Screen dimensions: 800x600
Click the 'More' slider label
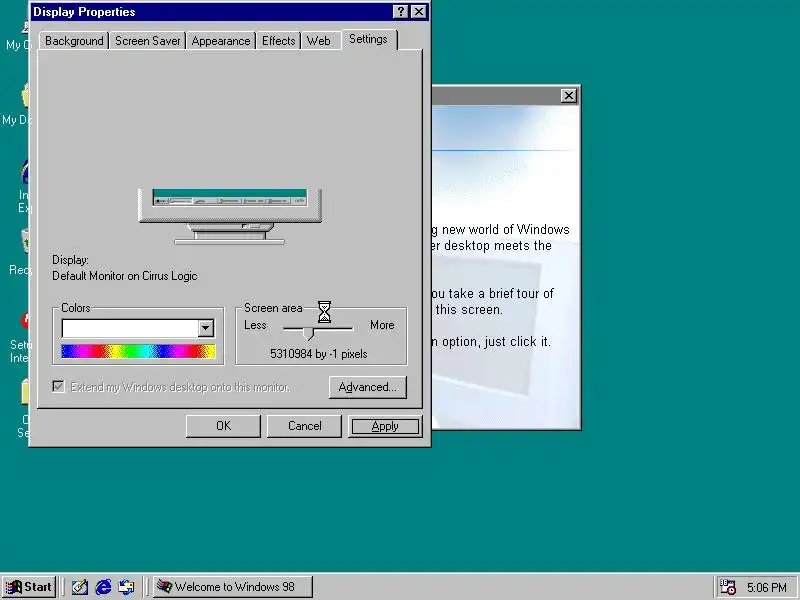click(x=382, y=325)
